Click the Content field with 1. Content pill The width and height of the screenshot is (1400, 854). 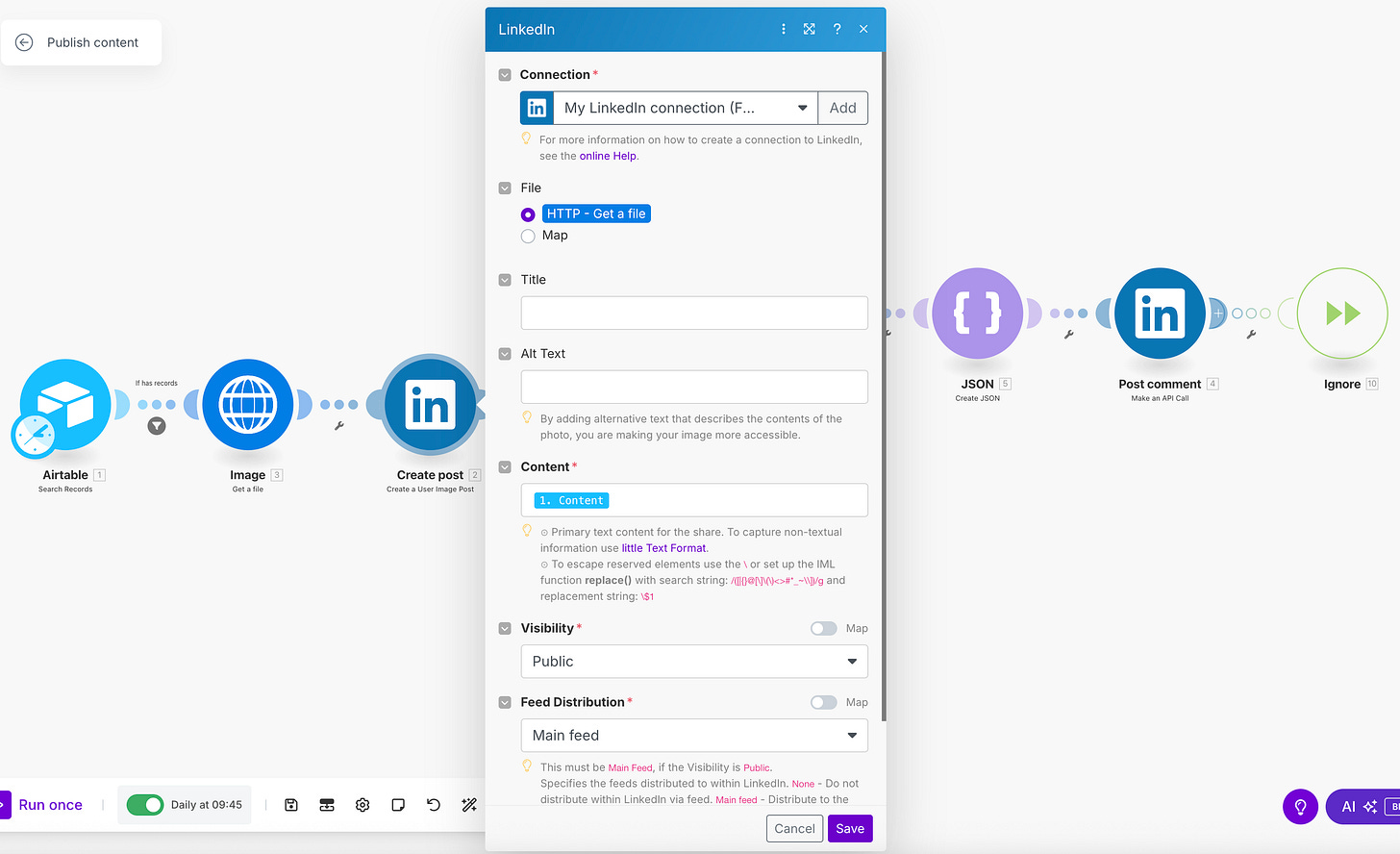coord(694,500)
